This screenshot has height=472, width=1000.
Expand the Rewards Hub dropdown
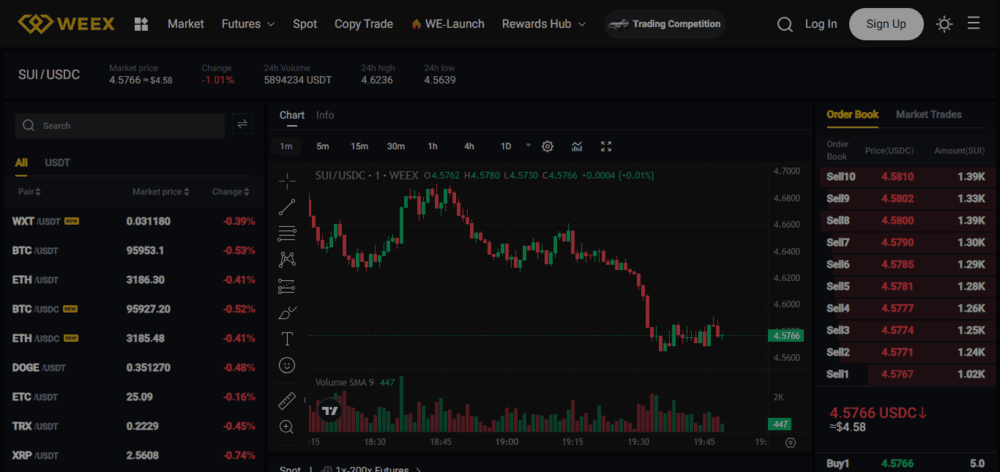(543, 24)
